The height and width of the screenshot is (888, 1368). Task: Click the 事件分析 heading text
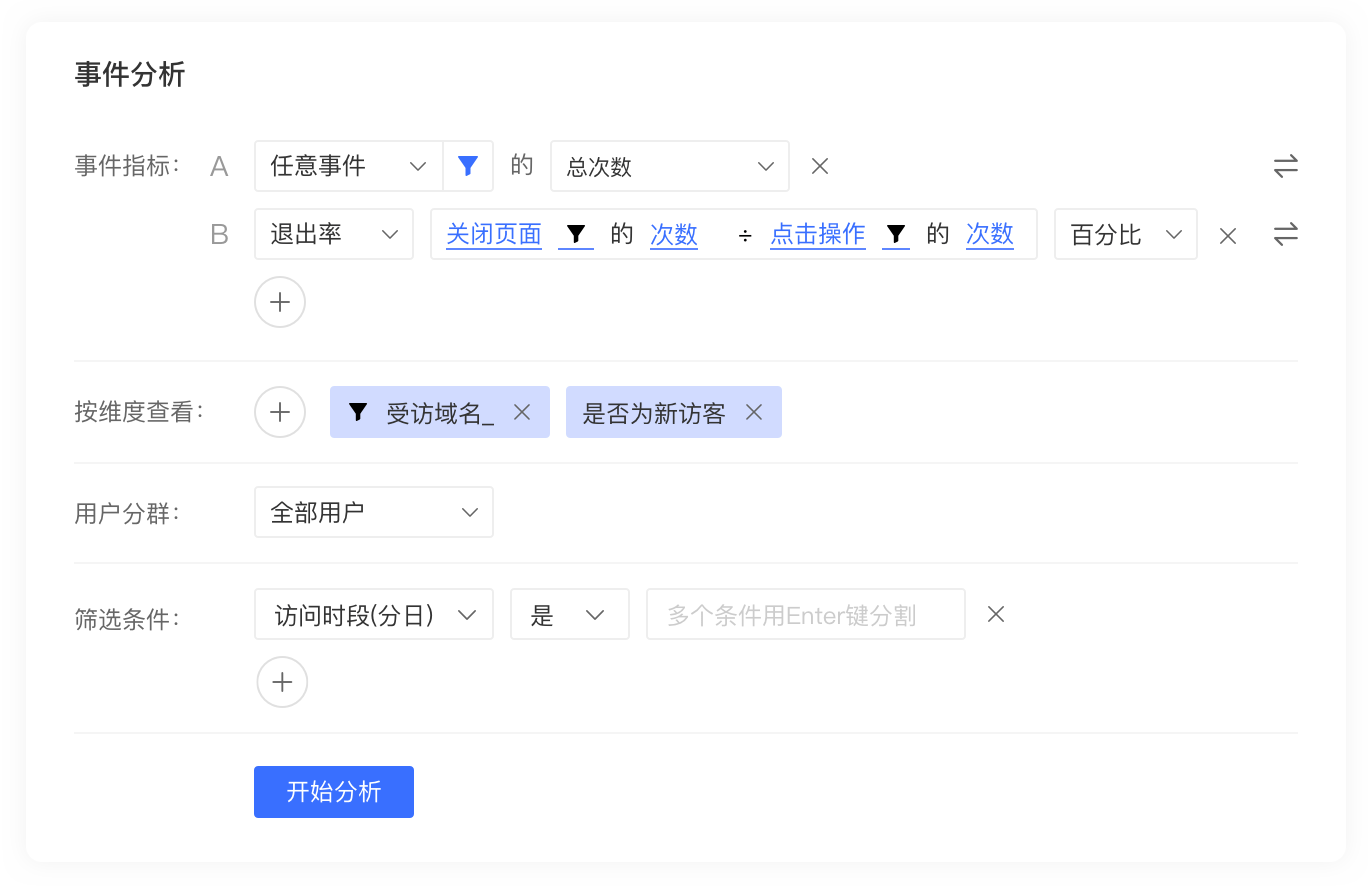[130, 75]
